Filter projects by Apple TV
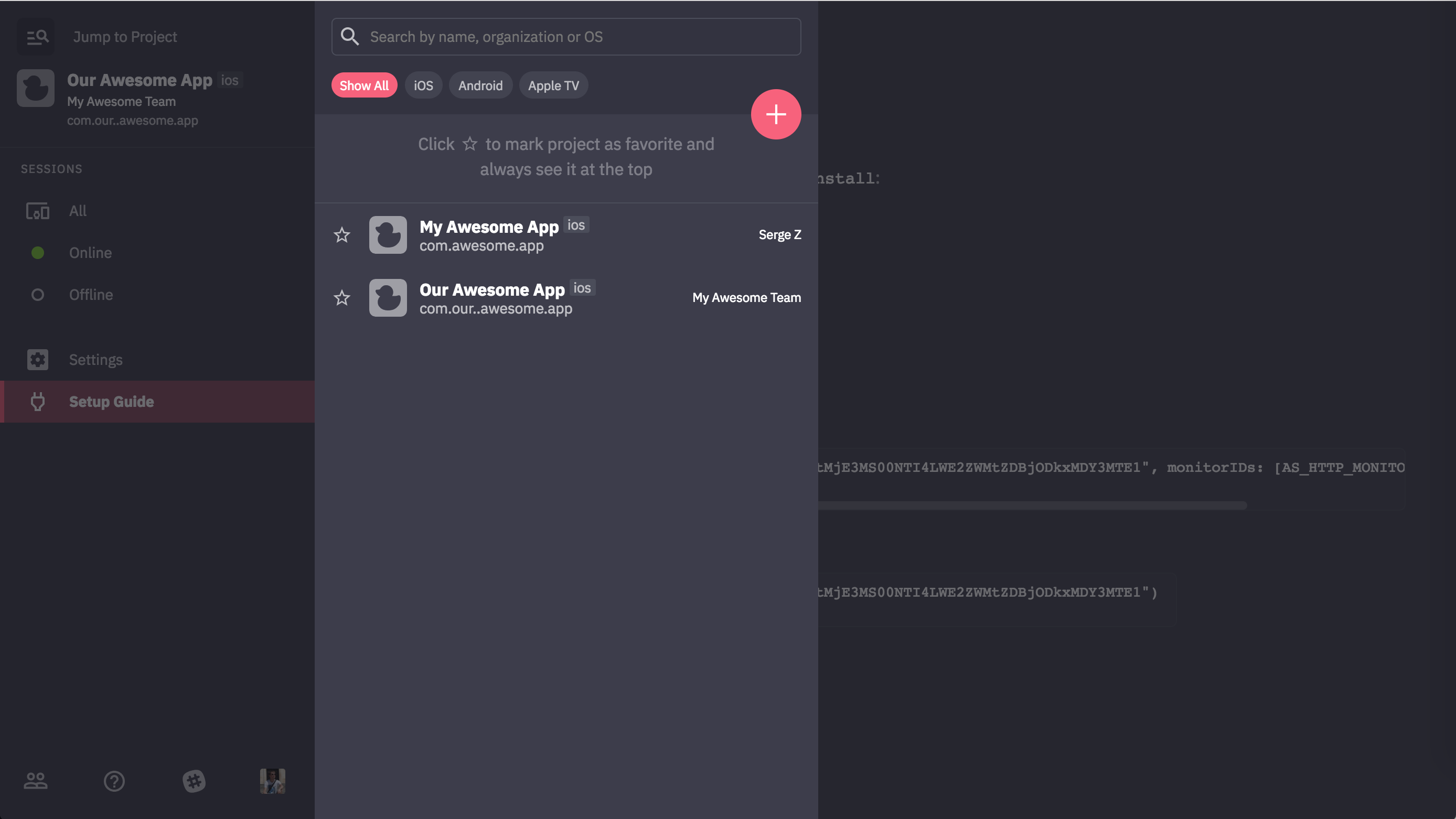The image size is (1456, 819). (x=553, y=85)
